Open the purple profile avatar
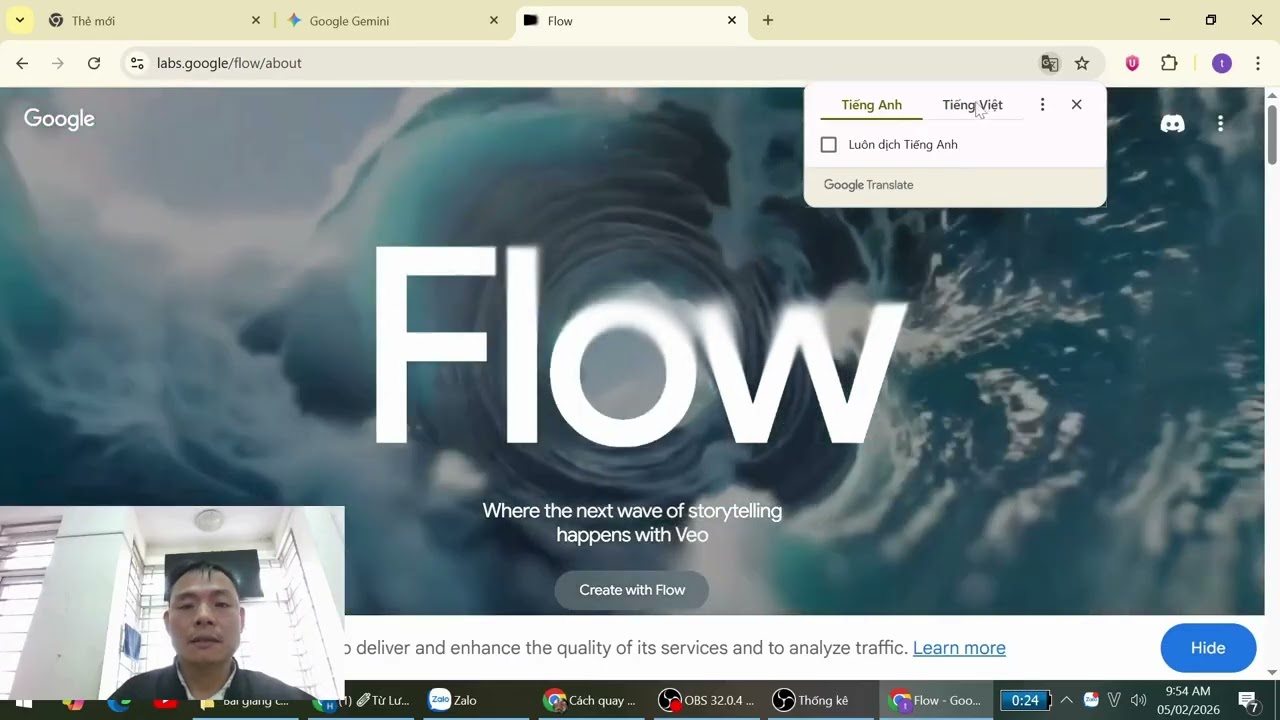This screenshot has height=720, width=1280. click(1222, 63)
